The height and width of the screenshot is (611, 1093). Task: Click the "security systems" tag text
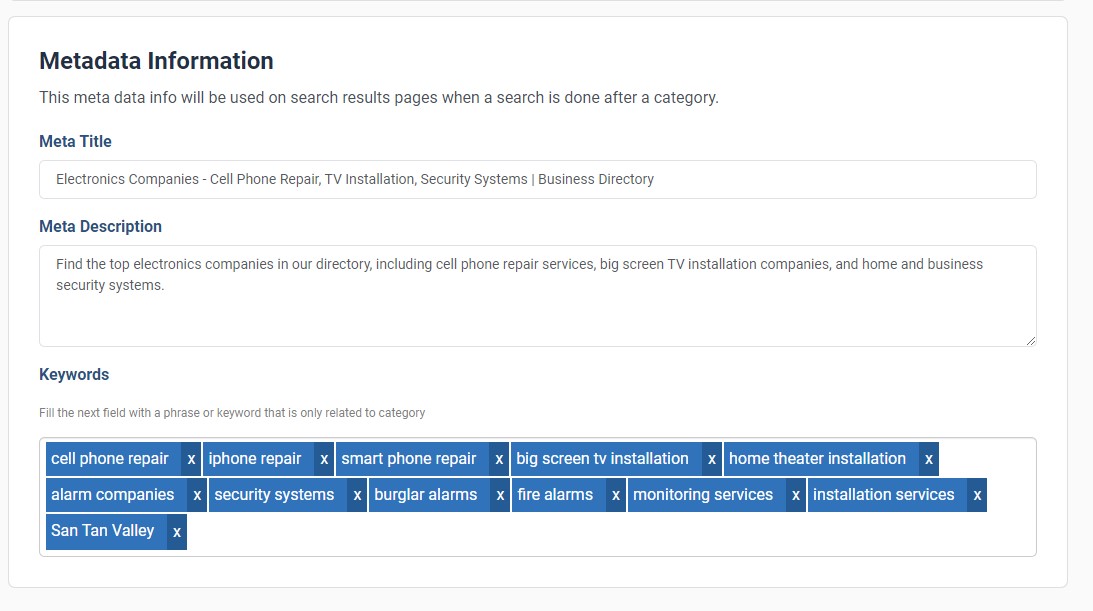click(x=274, y=495)
